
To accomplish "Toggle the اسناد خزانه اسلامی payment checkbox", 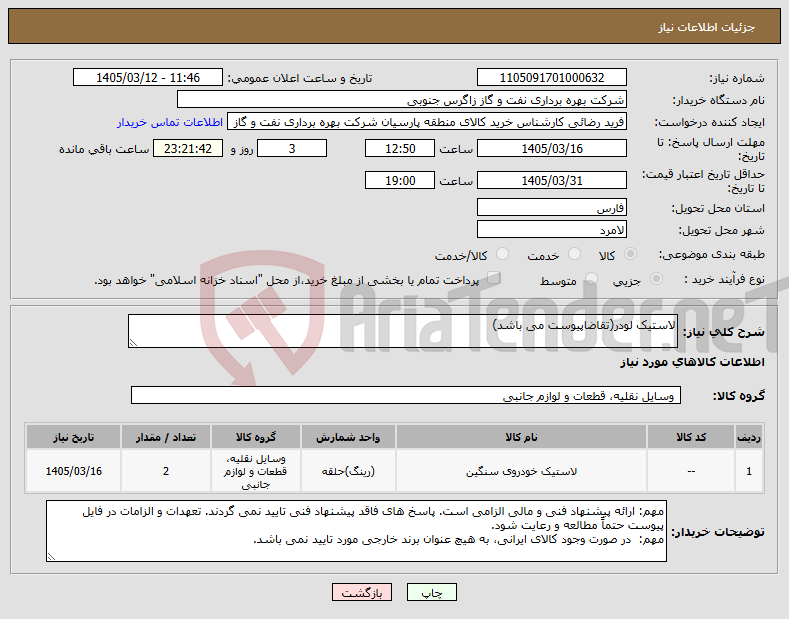I will coord(494,278).
